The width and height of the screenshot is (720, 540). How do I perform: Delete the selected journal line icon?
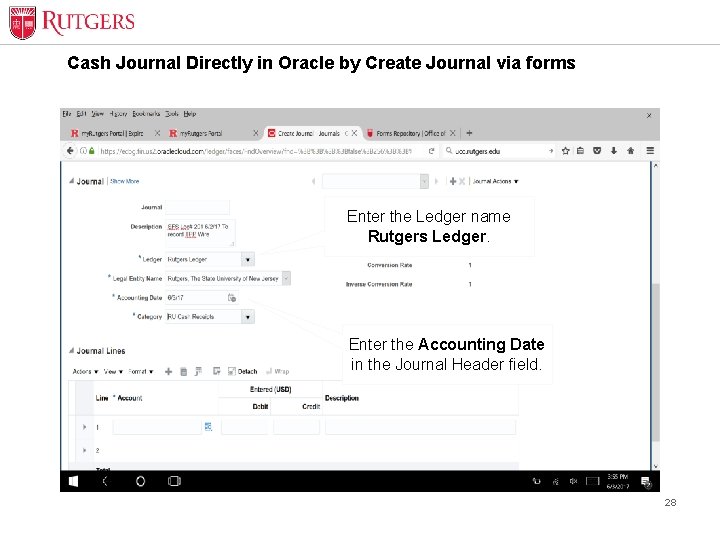tap(183, 371)
